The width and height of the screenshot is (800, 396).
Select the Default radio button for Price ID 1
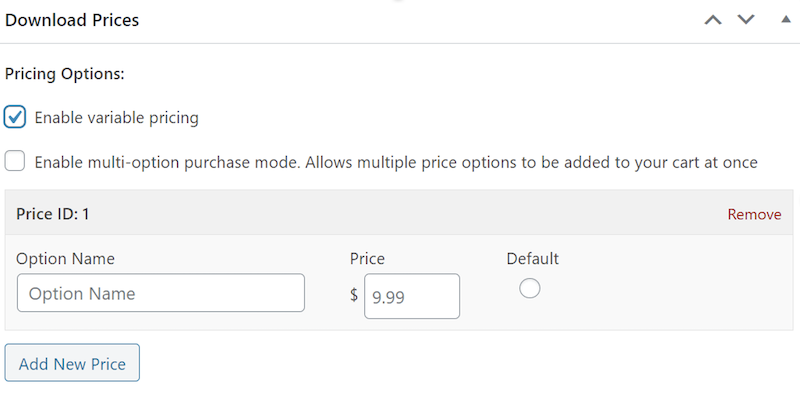[x=530, y=288]
